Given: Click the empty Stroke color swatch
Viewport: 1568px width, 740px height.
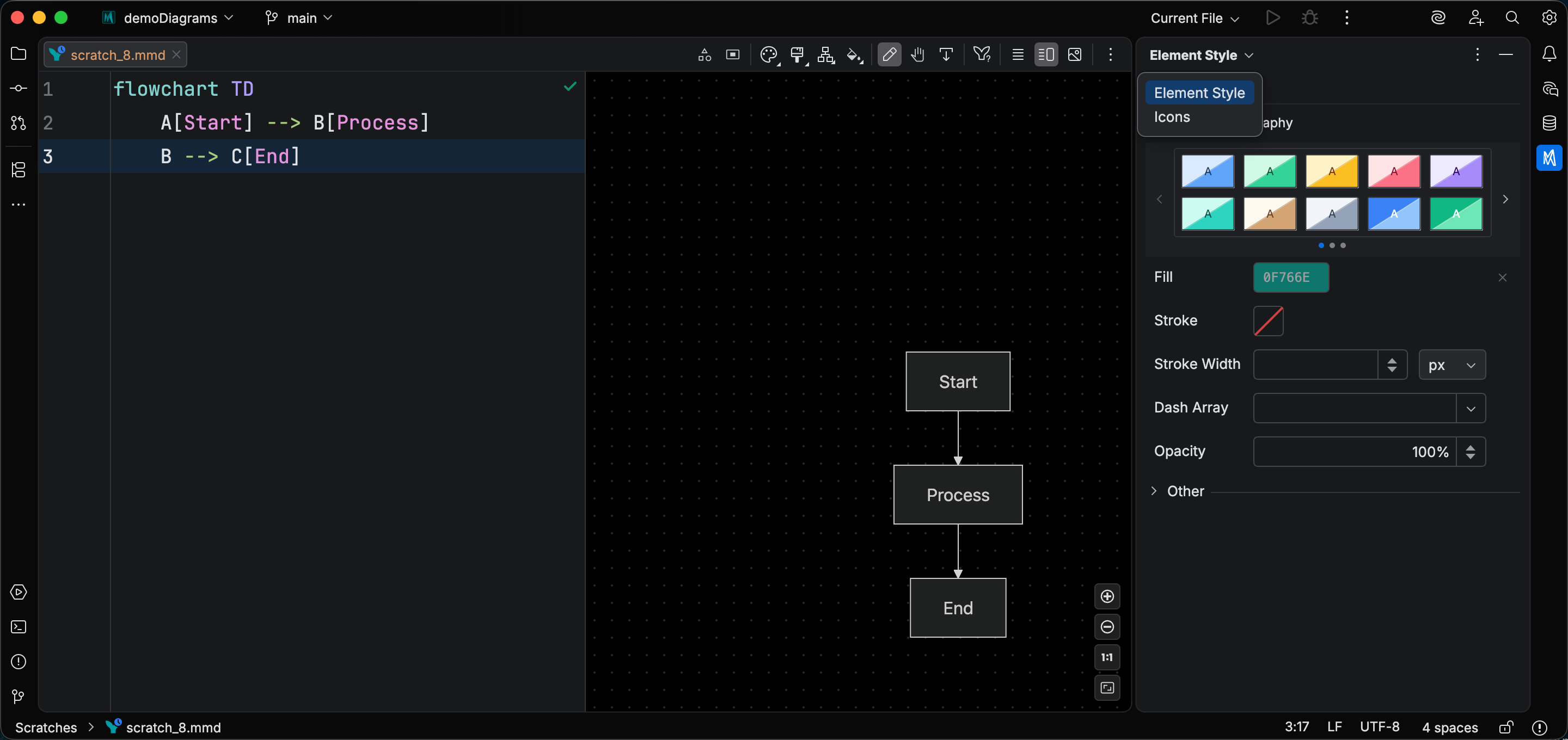Looking at the screenshot, I should (x=1269, y=320).
